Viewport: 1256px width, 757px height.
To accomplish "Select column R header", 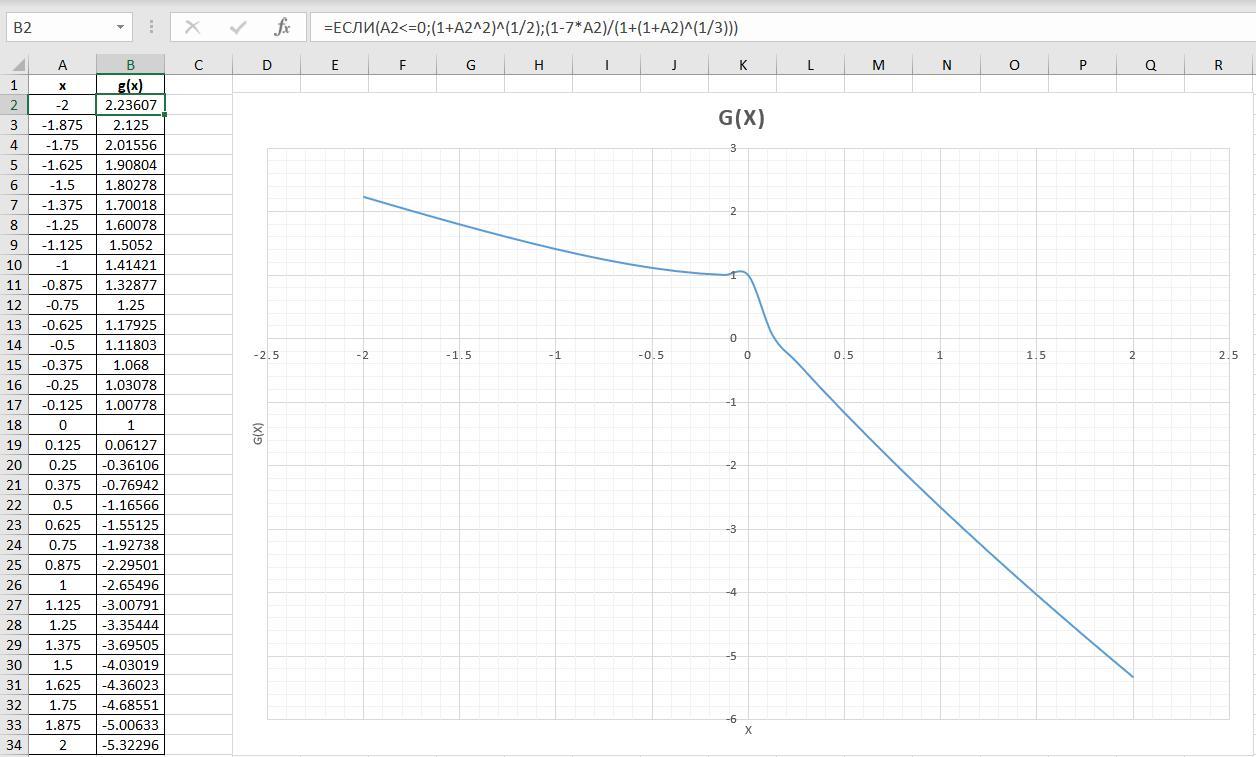I will click(1218, 65).
